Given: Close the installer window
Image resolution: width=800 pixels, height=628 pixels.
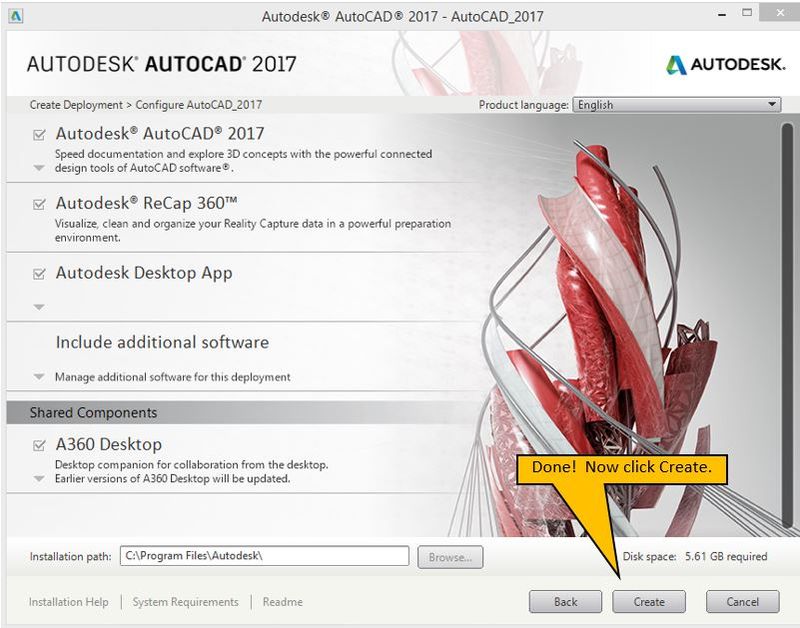Looking at the screenshot, I should (780, 13).
